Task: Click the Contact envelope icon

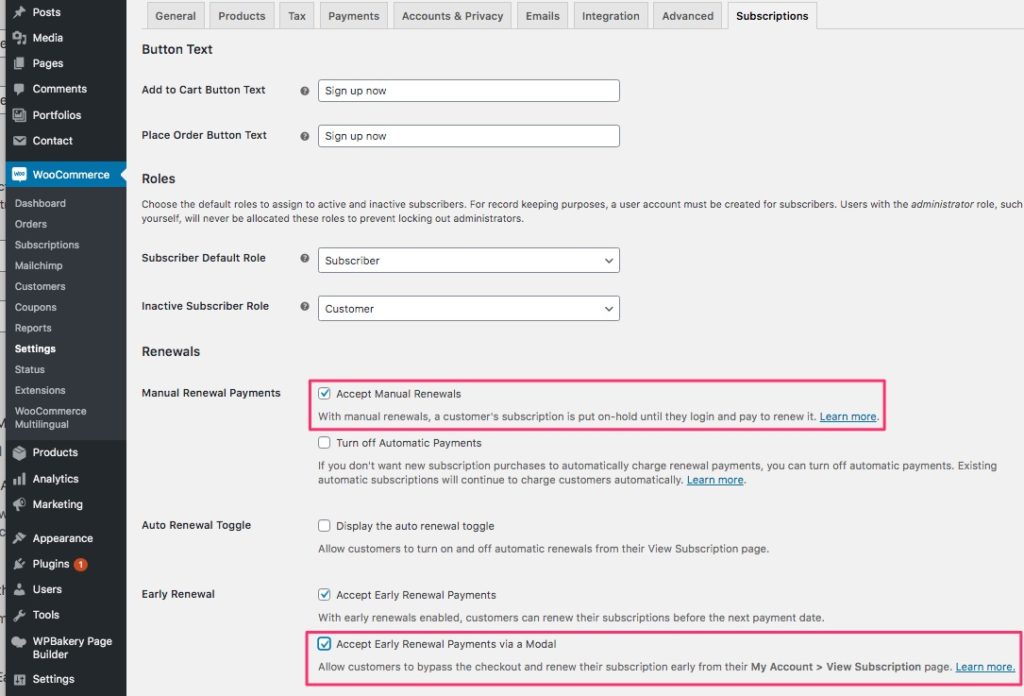Action: pos(20,140)
